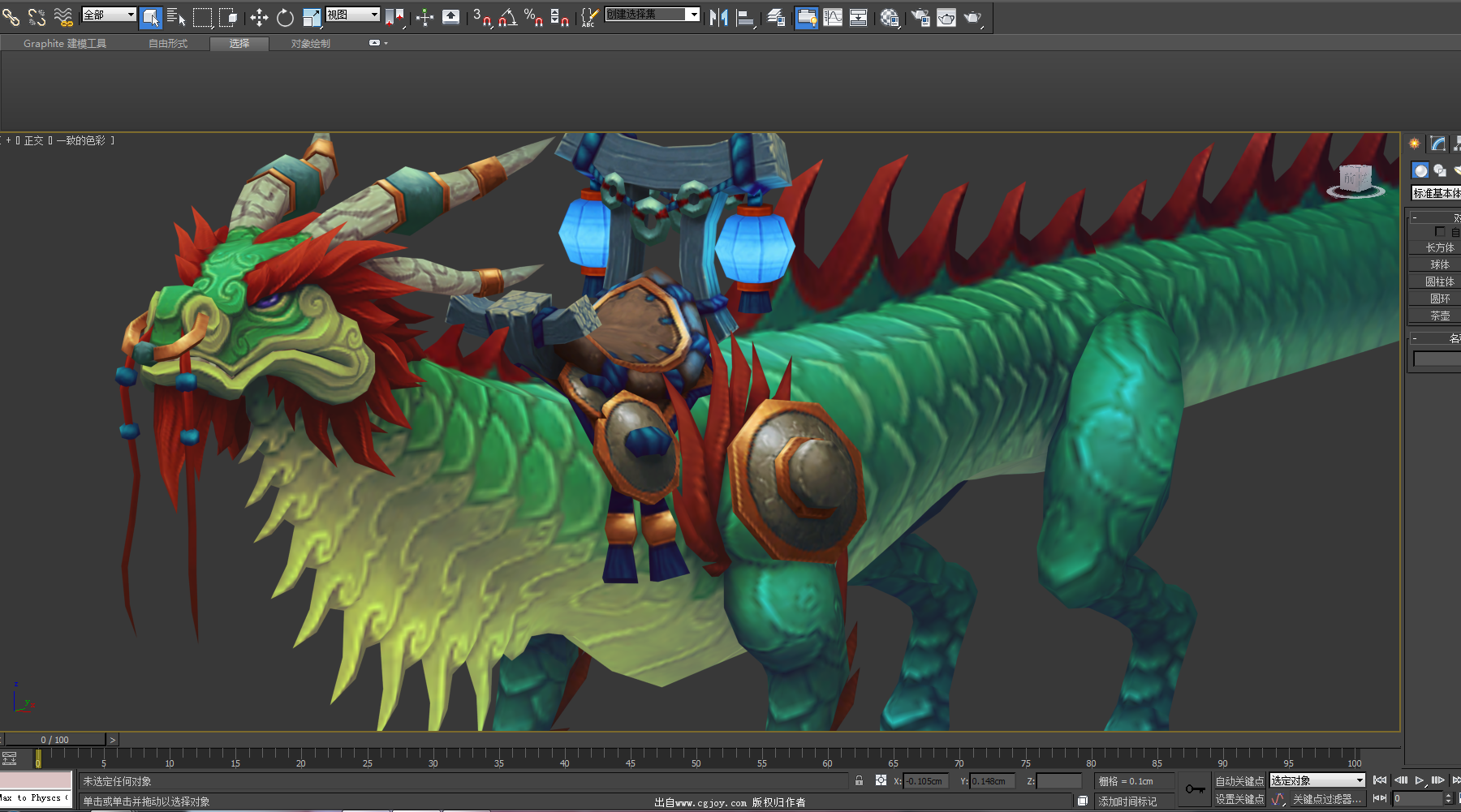This screenshot has width=1461, height=812.
Task: Toggle the AutoGrid checkbox
Action: pyautogui.click(x=1440, y=232)
